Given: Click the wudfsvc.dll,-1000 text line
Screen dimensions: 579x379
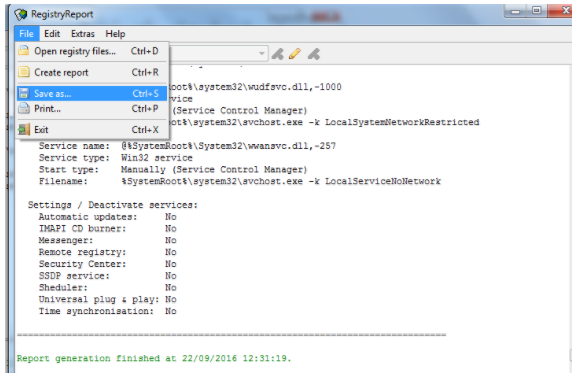Looking at the screenshot, I should point(256,87).
